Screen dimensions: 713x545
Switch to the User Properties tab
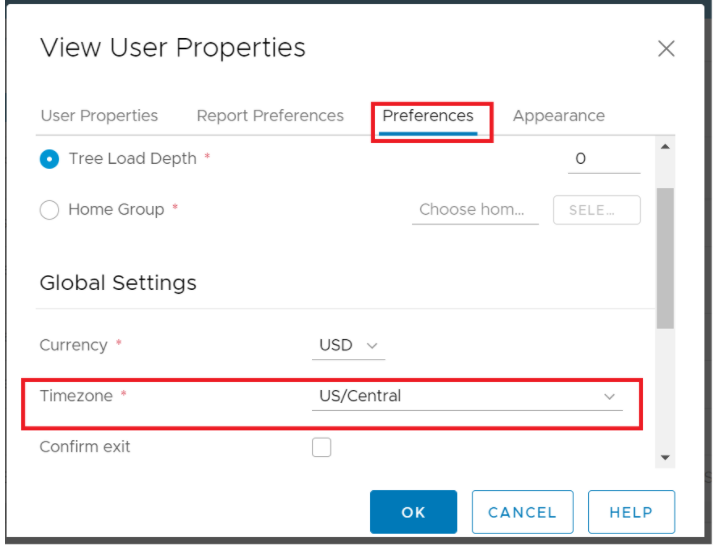tap(99, 116)
